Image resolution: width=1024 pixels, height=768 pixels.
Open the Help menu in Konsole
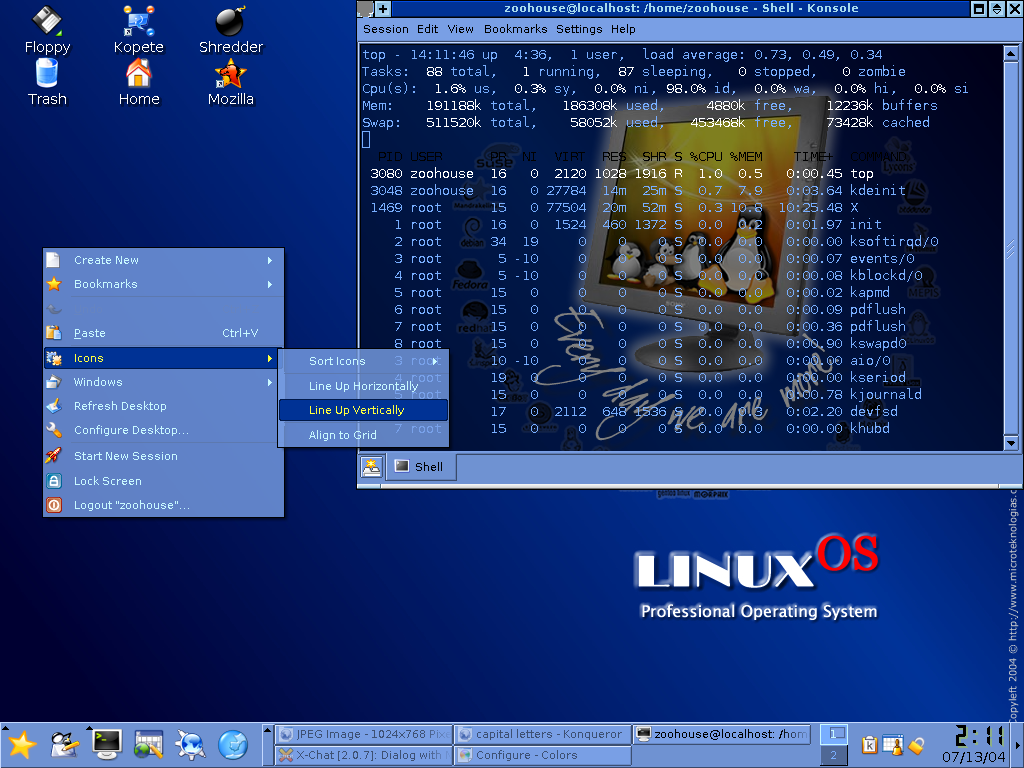(623, 29)
